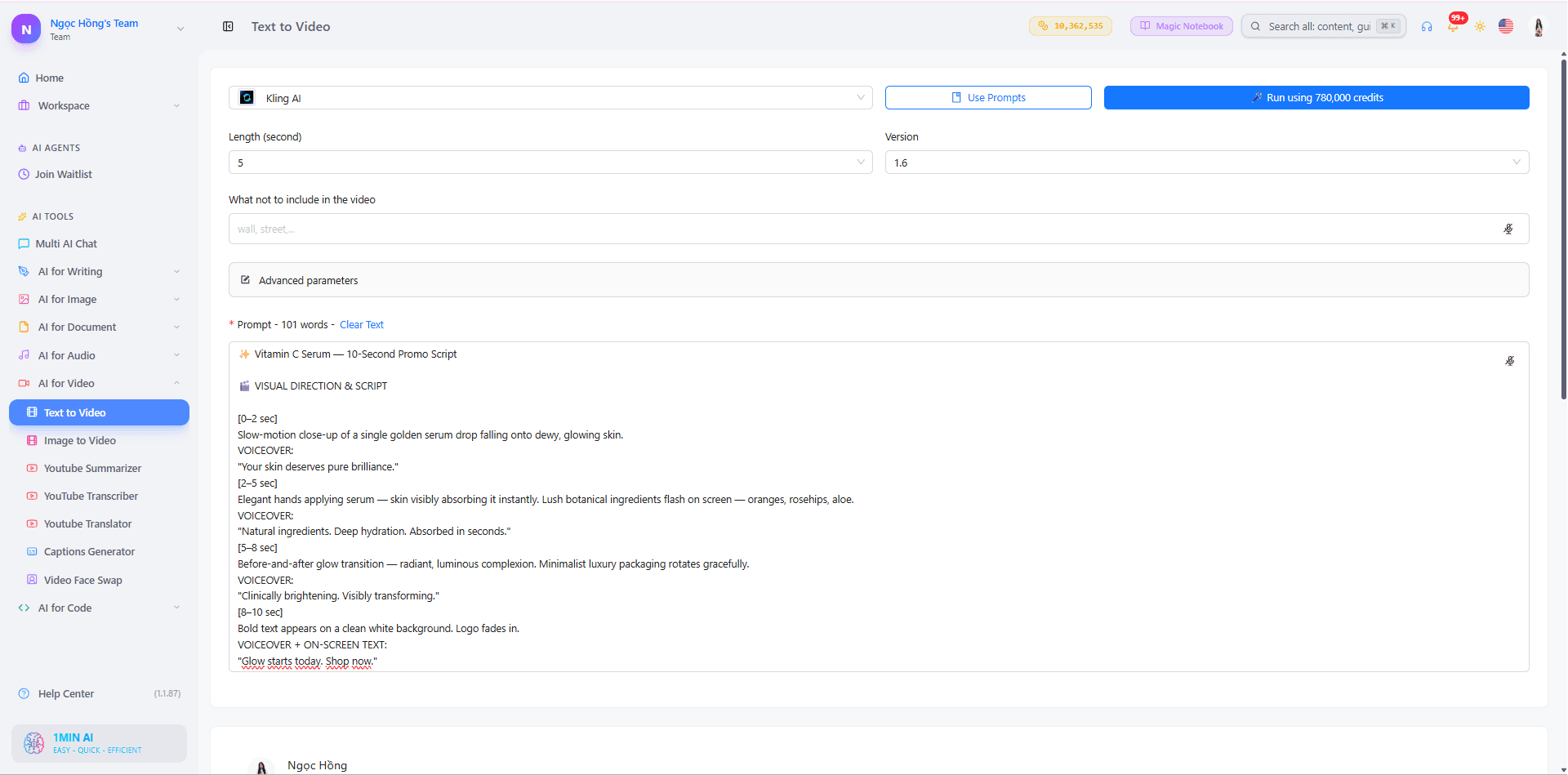The height and width of the screenshot is (775, 1568).
Task: Expand the Workspace menu
Action: click(x=99, y=105)
